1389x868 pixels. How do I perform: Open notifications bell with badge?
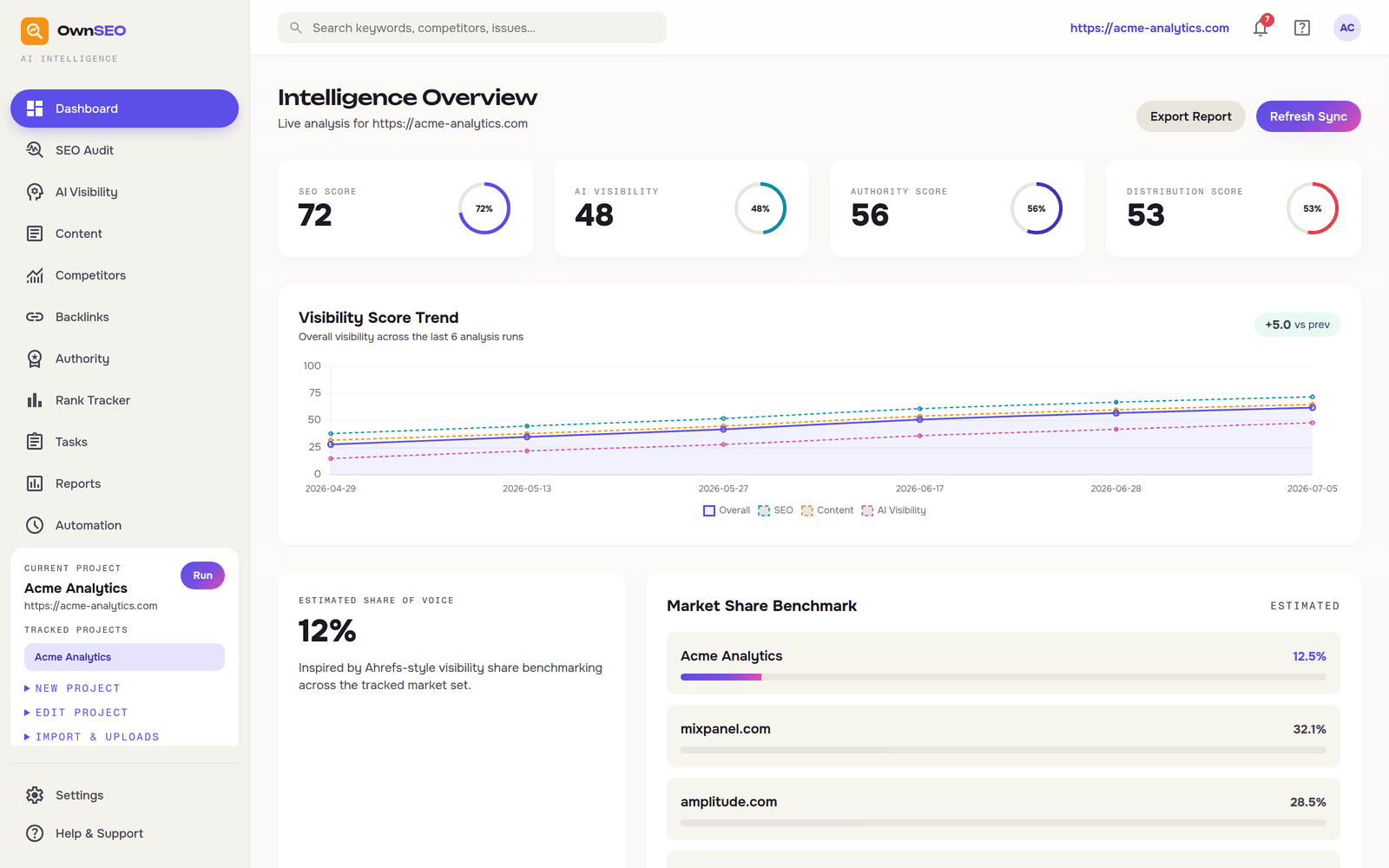pyautogui.click(x=1261, y=28)
